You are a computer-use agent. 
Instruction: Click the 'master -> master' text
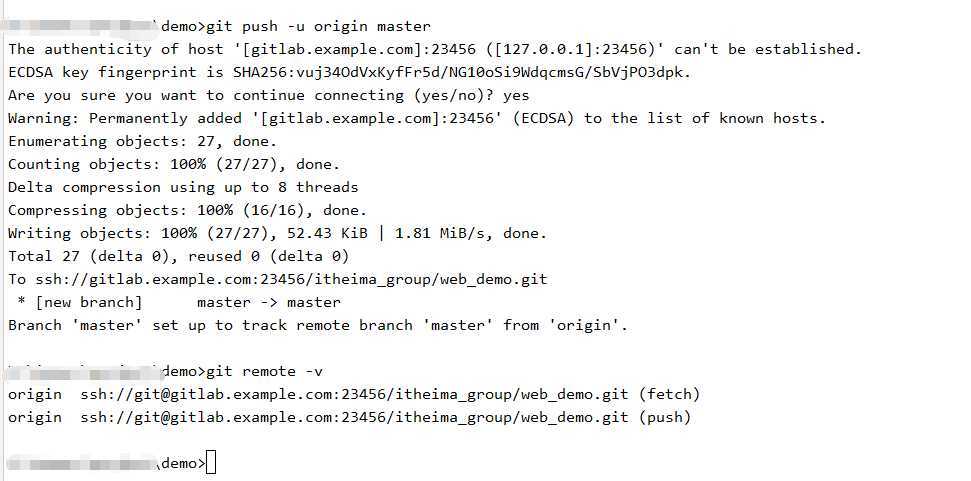tap(269, 302)
